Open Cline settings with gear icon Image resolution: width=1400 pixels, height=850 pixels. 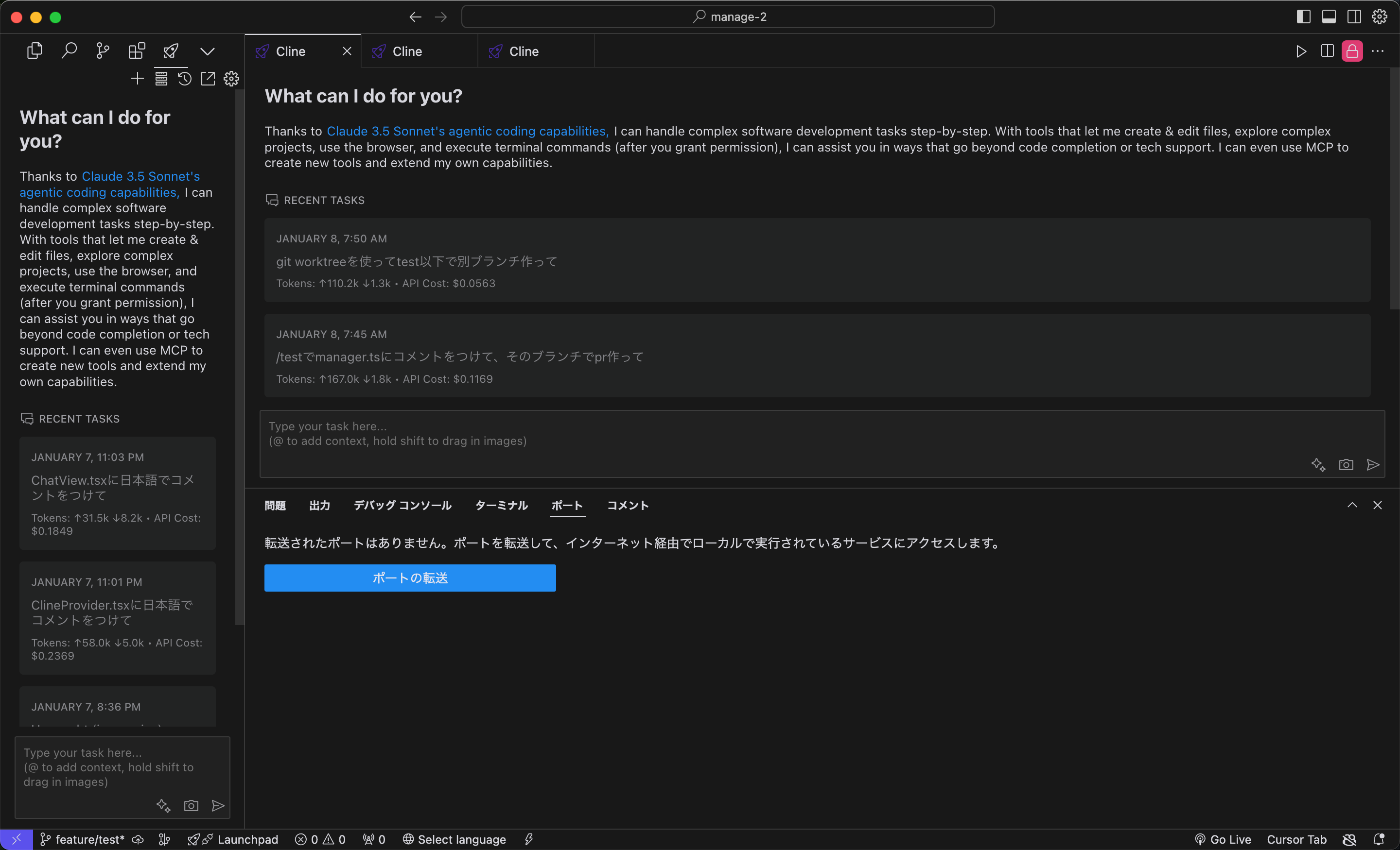[231, 78]
